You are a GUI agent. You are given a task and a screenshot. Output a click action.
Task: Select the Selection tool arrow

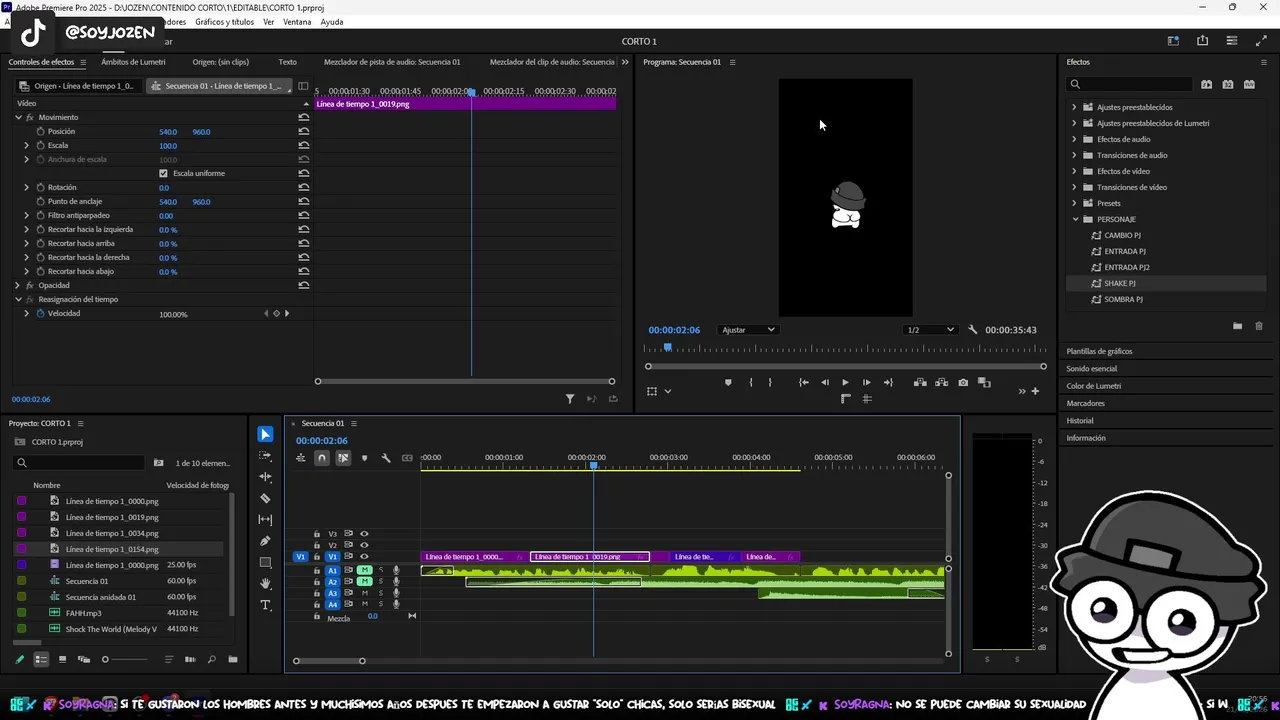click(x=265, y=434)
